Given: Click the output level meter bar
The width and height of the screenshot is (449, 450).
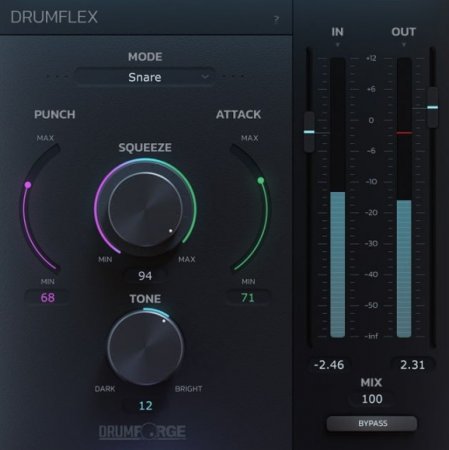Looking at the screenshot, I should tap(404, 198).
